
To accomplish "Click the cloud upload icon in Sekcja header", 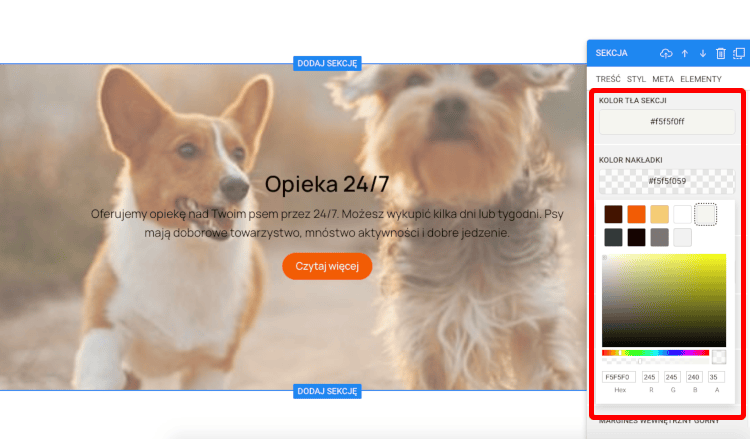I will tap(666, 54).
